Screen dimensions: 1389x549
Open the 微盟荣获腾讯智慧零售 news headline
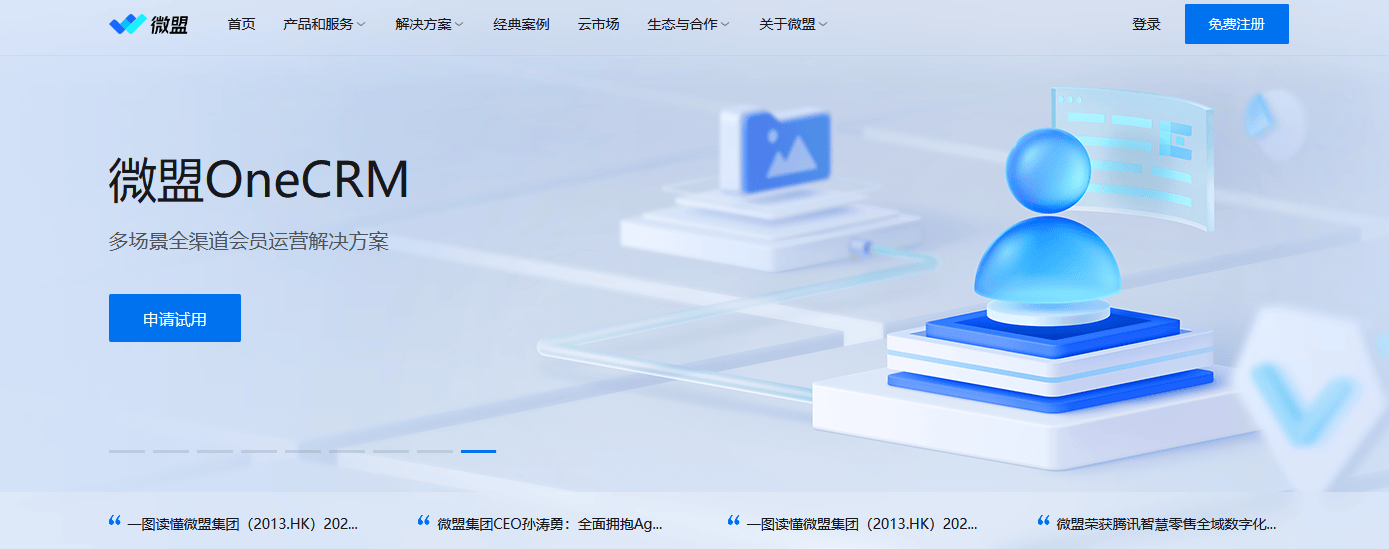pos(1166,523)
